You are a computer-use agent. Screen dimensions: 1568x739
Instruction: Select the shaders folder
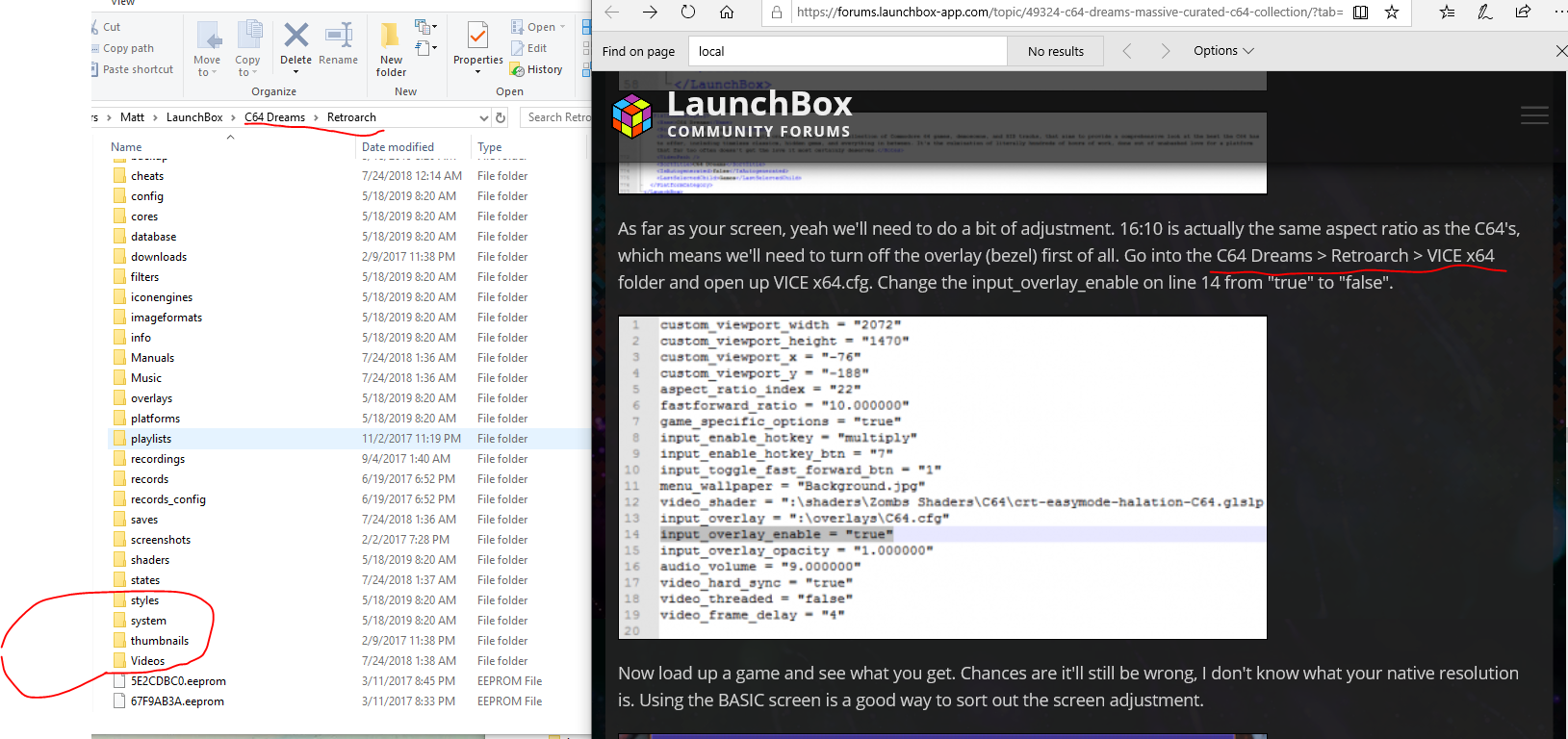(x=150, y=560)
